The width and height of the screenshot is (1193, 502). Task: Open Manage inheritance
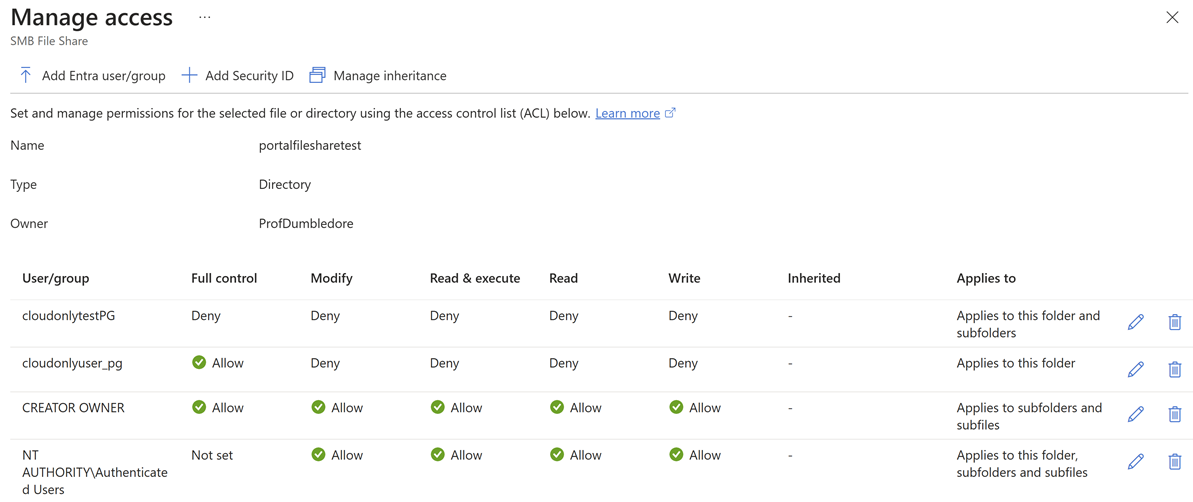click(x=378, y=75)
